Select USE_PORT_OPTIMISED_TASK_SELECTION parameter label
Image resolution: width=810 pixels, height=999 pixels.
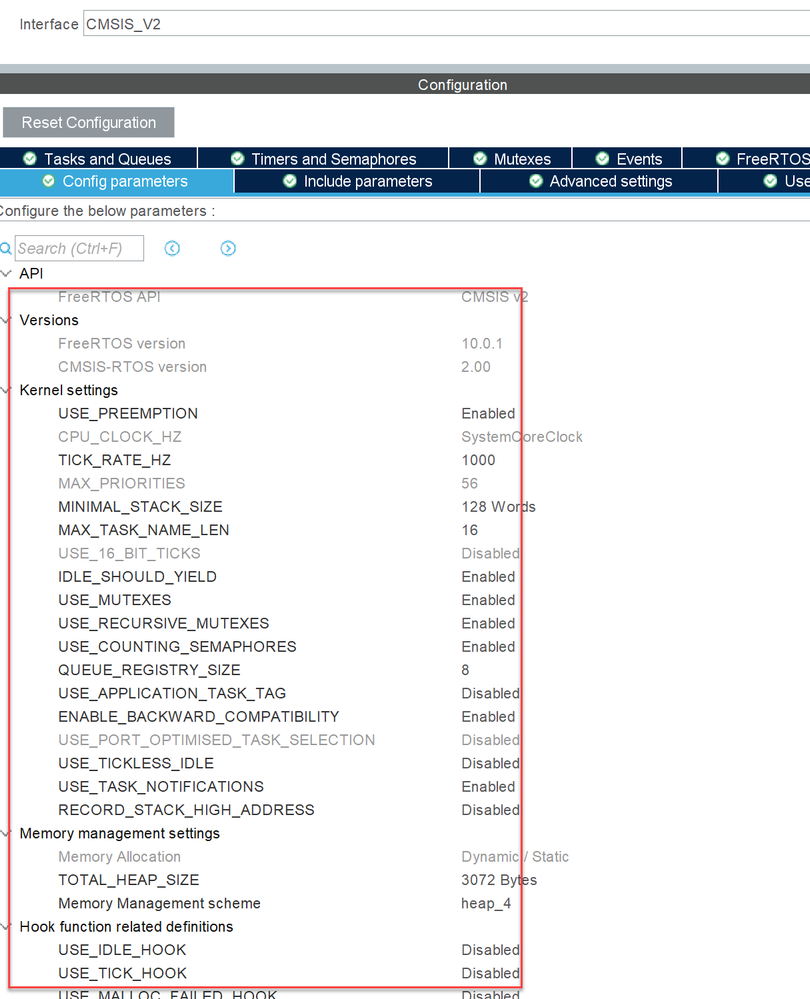coord(217,740)
